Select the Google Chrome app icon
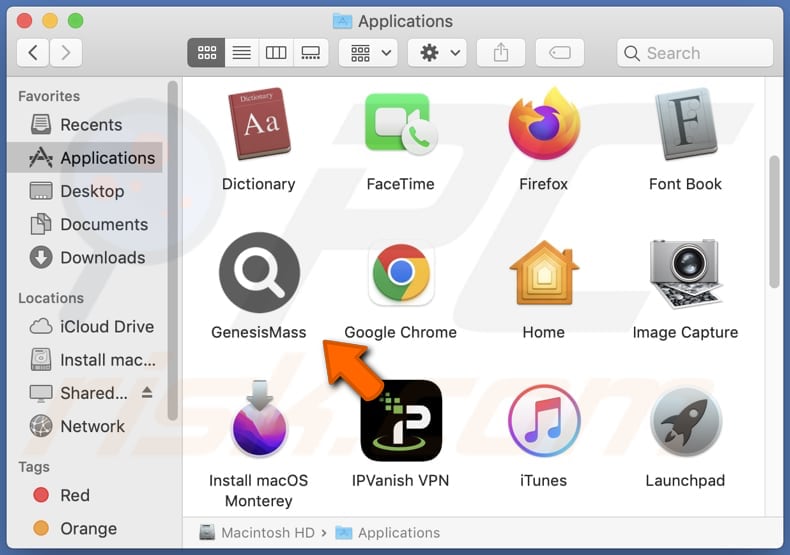This screenshot has height=555, width=790. coord(401,272)
